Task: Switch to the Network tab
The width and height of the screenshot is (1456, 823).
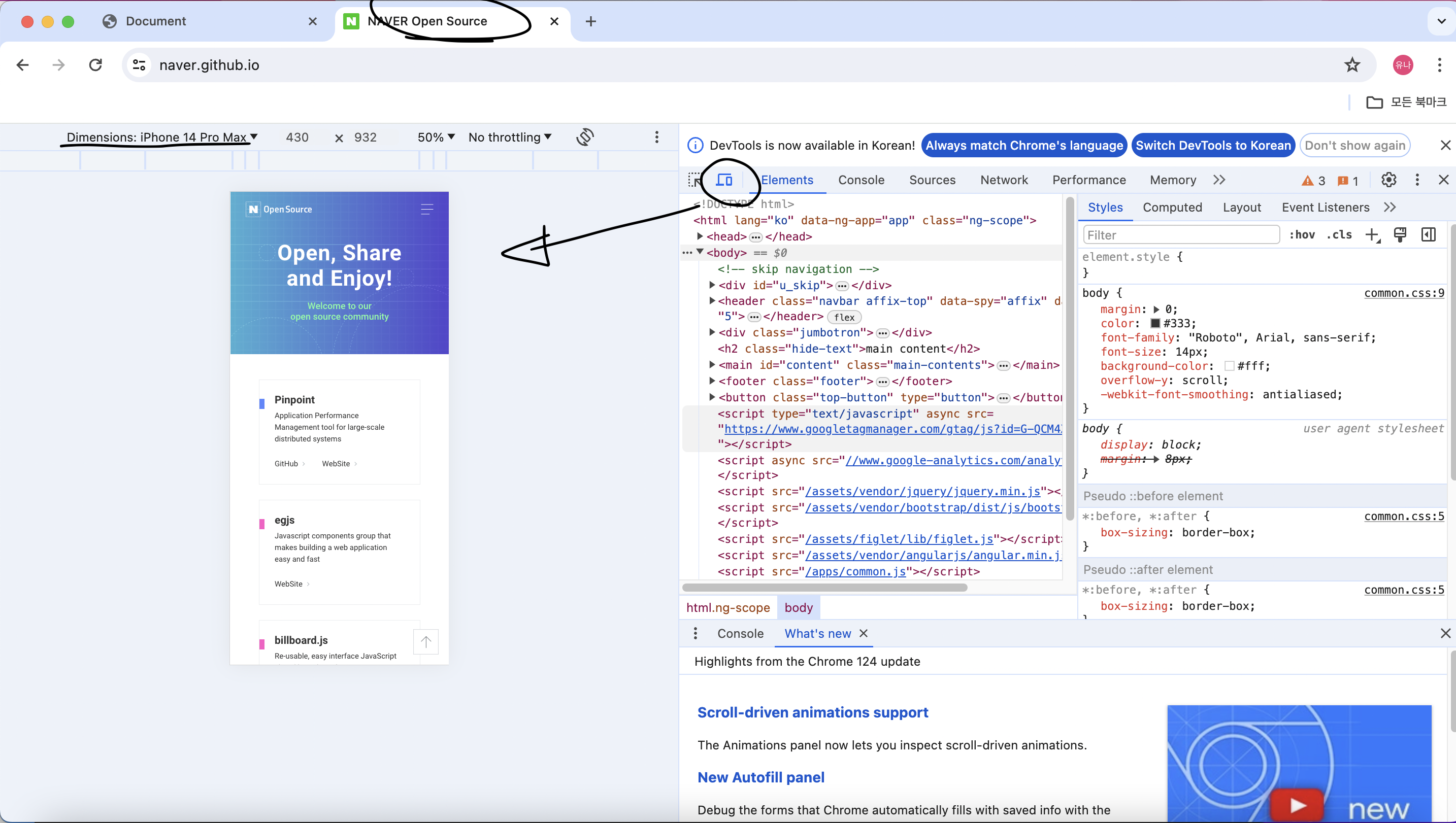Action: pos(1004,180)
